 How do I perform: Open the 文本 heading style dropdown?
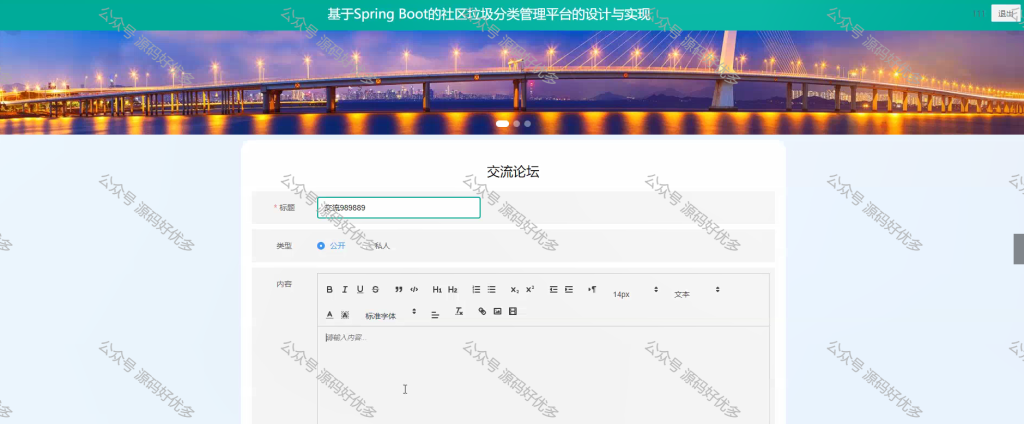click(697, 292)
